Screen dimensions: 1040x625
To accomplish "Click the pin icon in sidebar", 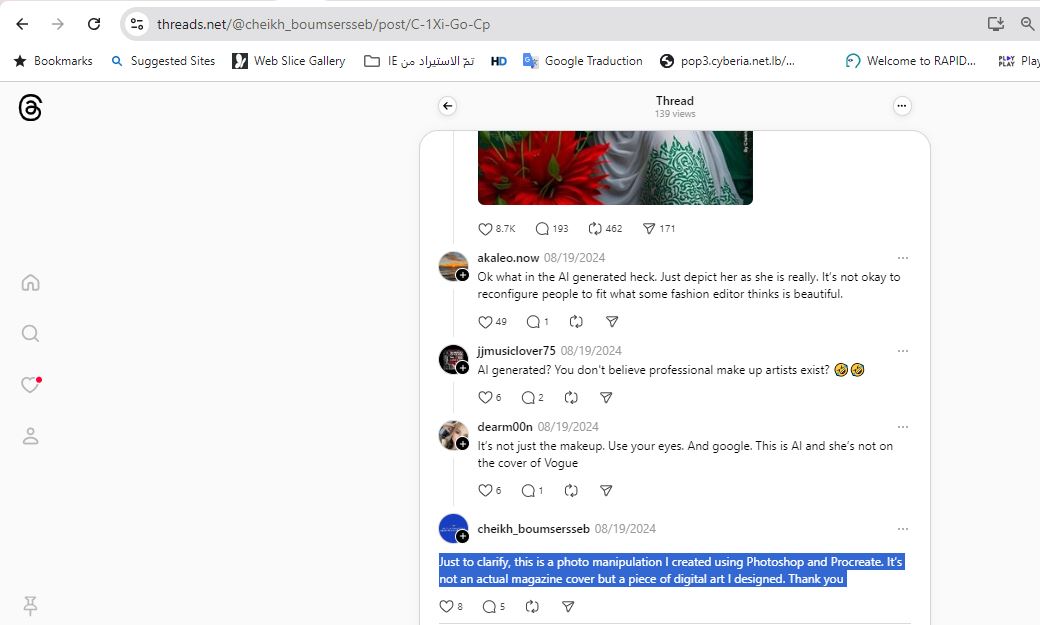I will pos(30,605).
